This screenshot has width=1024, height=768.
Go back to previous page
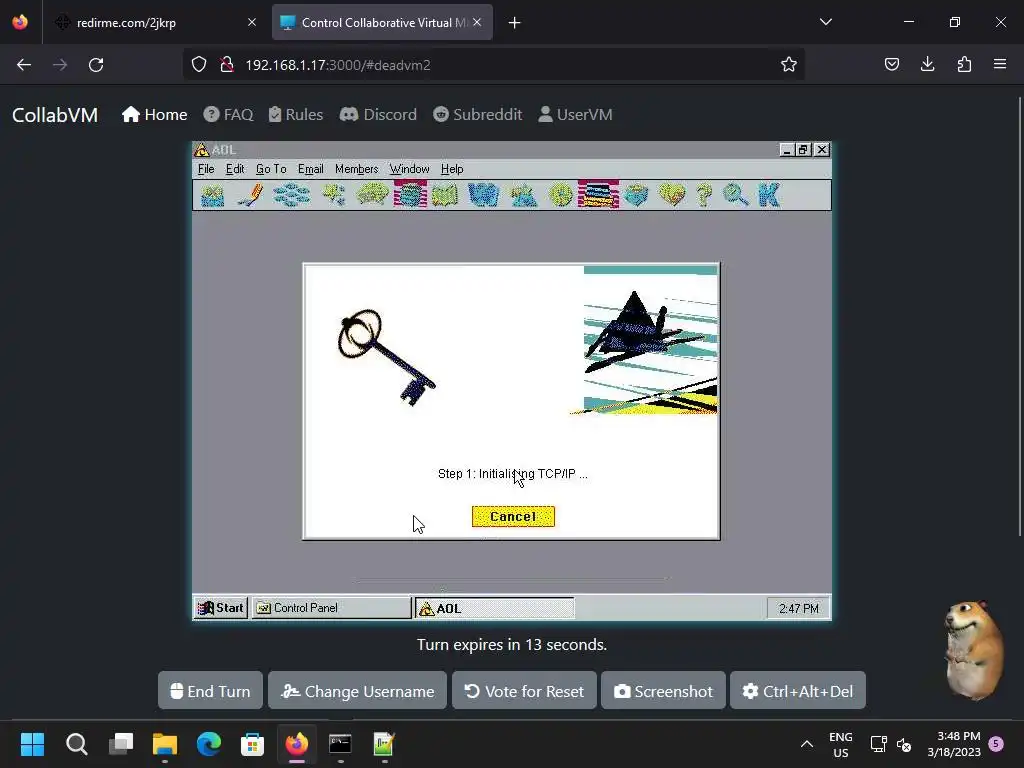tap(24, 65)
